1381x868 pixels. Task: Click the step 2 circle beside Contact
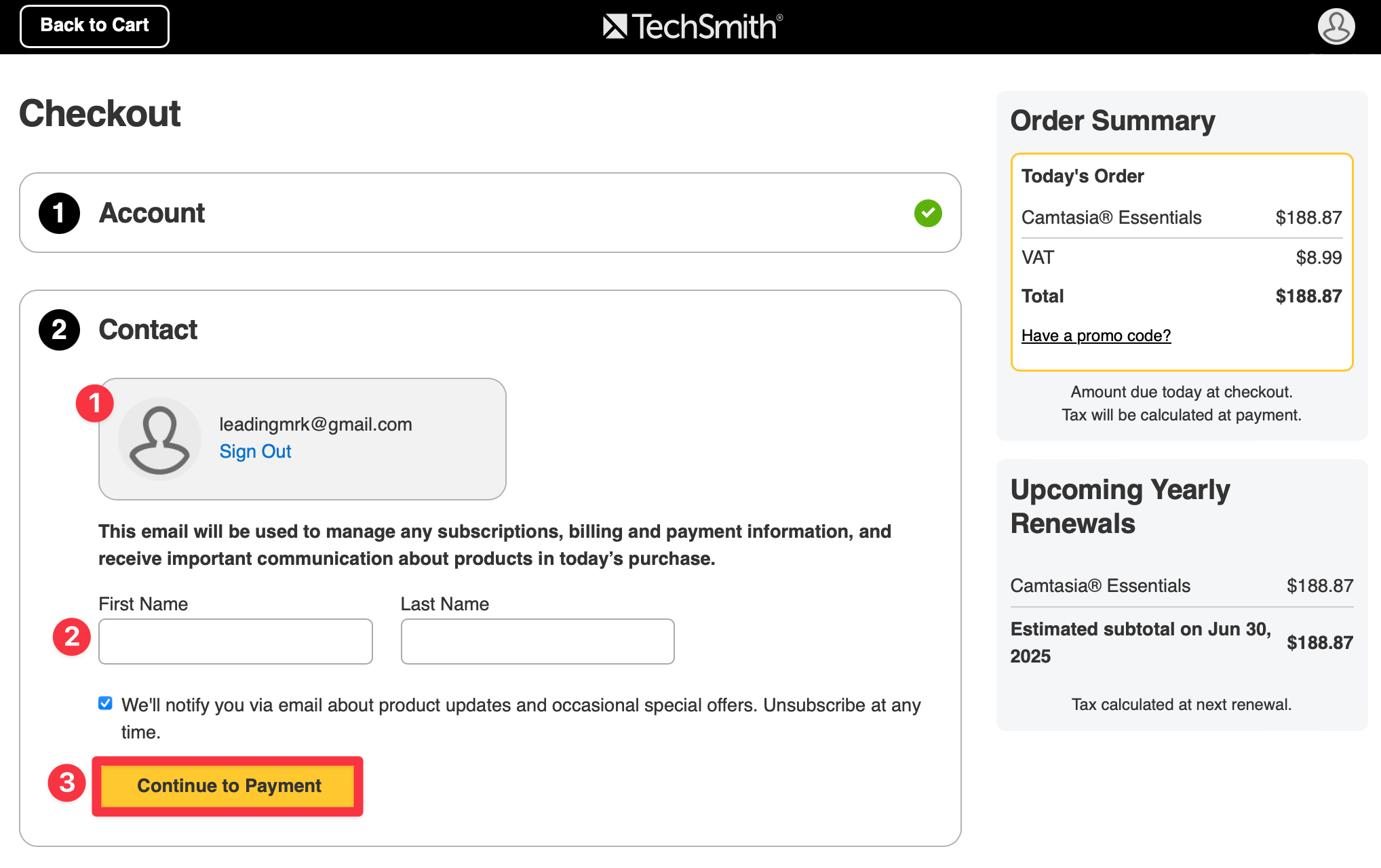[60, 330]
